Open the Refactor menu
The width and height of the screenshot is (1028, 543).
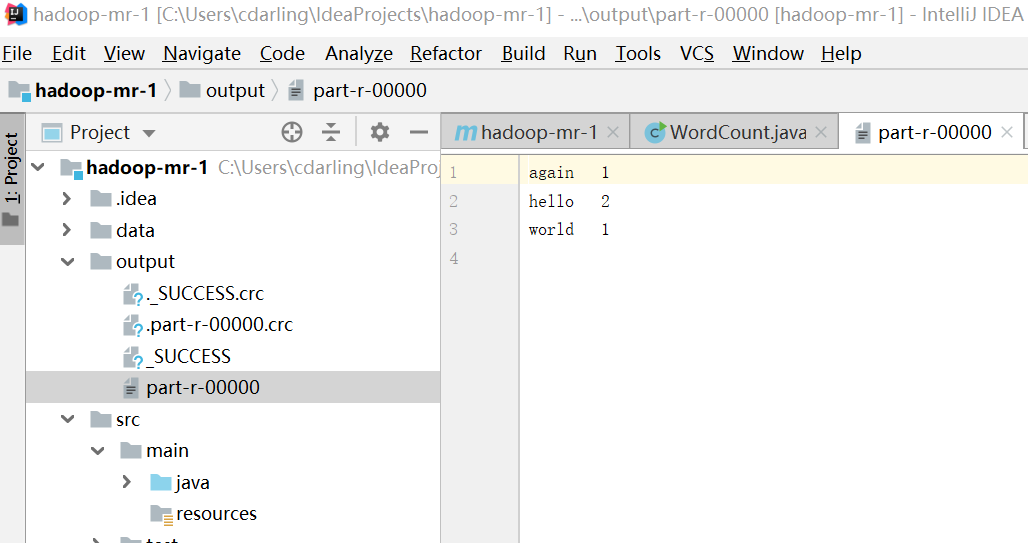pyautogui.click(x=446, y=53)
